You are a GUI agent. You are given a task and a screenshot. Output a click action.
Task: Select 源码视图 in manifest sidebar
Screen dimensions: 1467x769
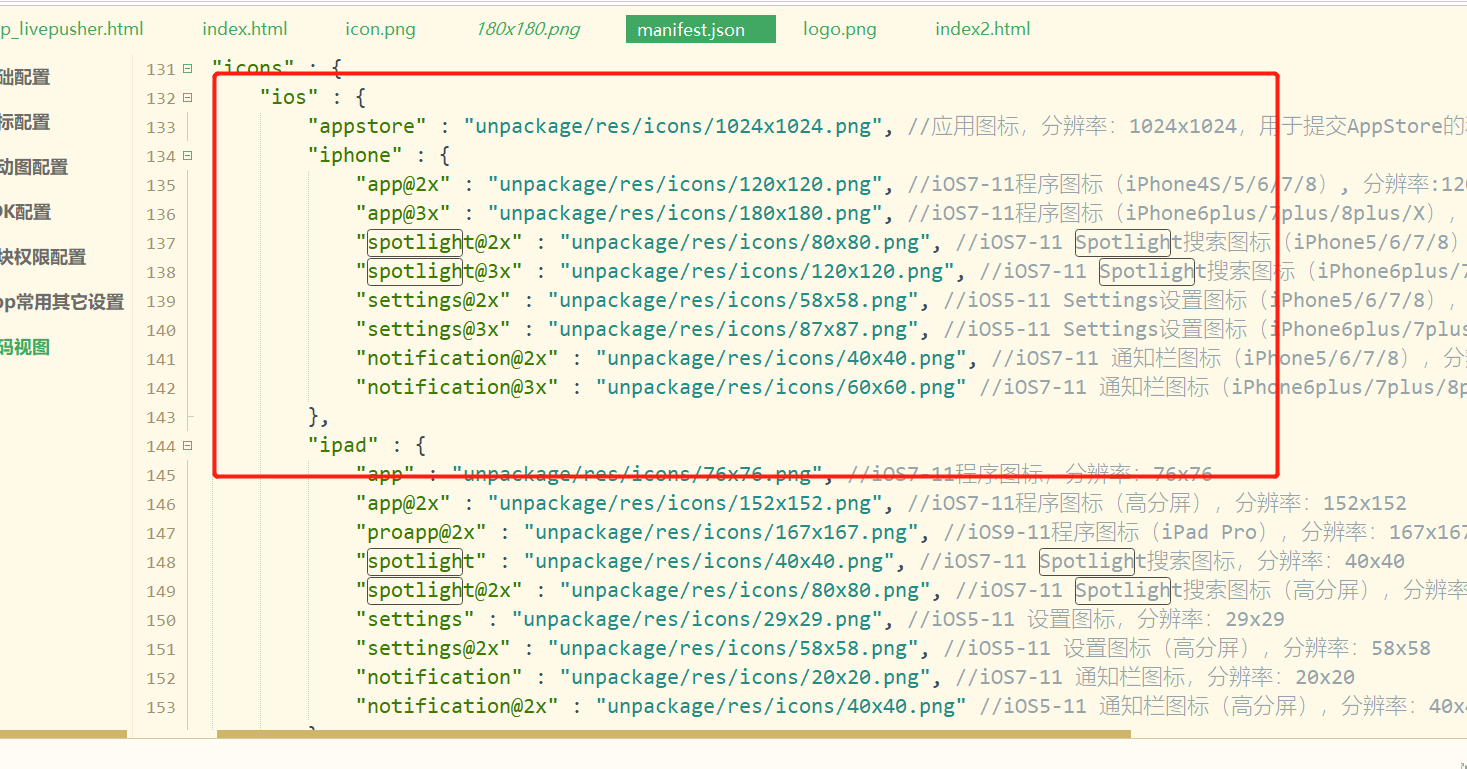25,347
